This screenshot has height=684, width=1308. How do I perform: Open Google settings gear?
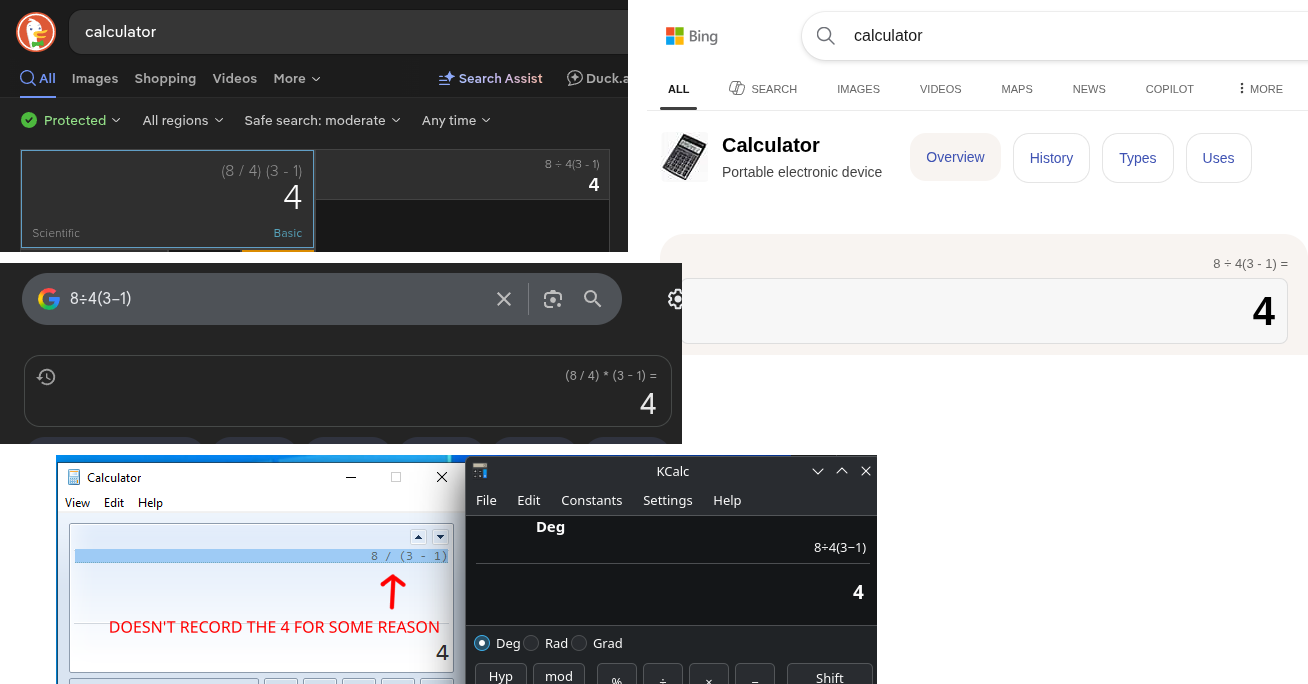(676, 299)
